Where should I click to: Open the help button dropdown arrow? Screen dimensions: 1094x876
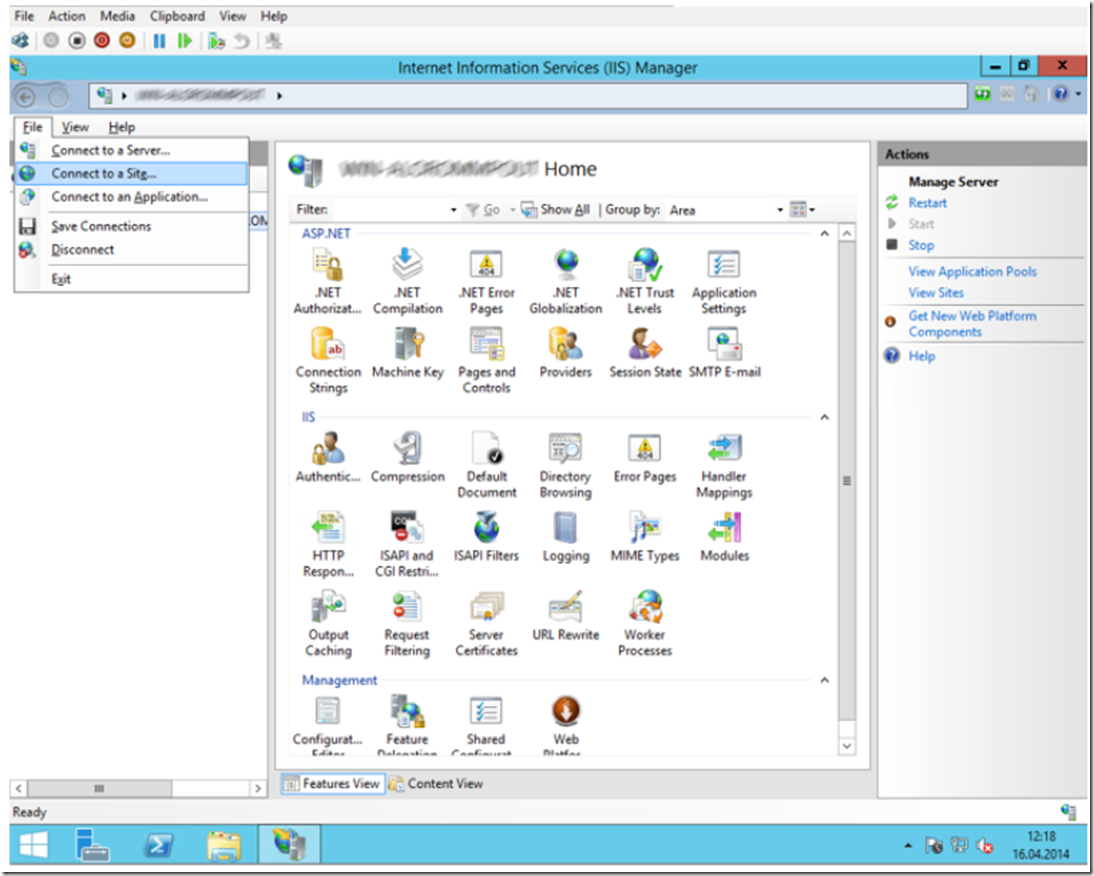[x=1078, y=93]
